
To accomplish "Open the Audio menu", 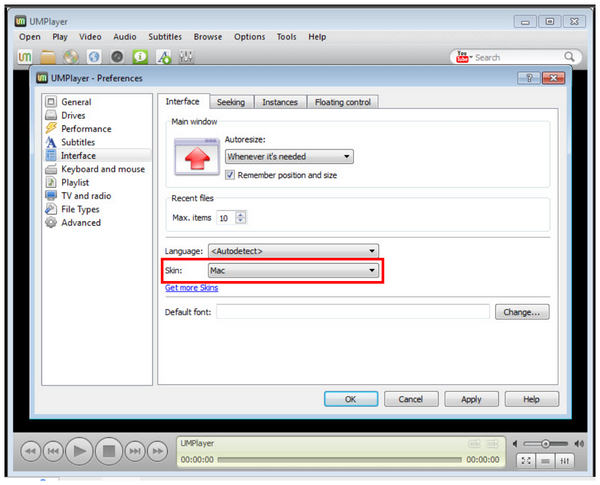I will 125,37.
